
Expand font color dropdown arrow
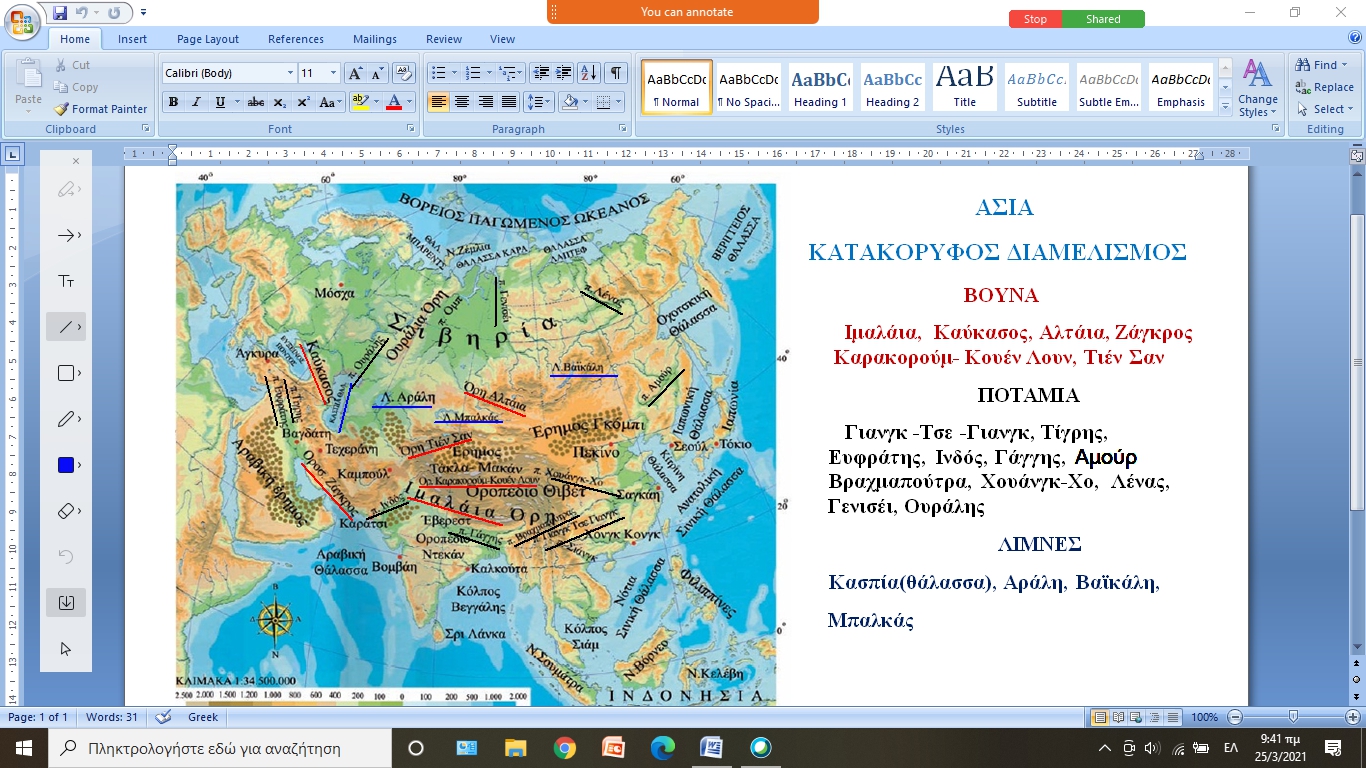[x=411, y=102]
